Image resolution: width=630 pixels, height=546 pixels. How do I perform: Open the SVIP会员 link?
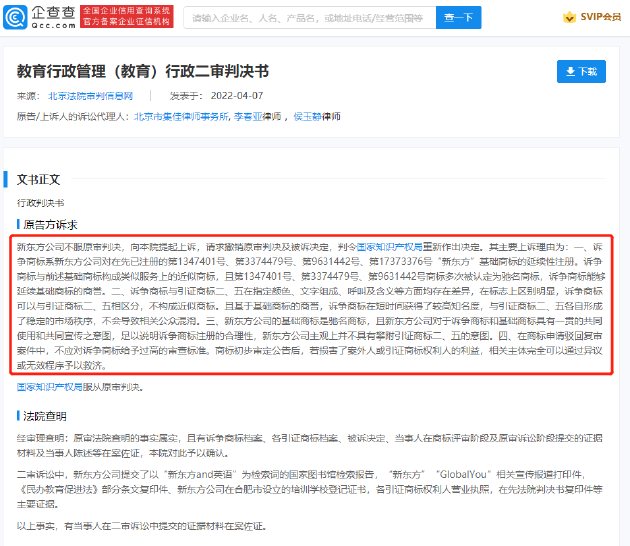pos(600,17)
